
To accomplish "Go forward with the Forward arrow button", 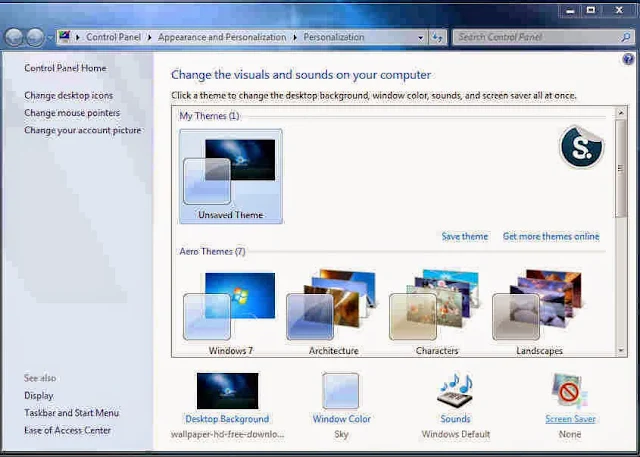I will tap(36, 37).
